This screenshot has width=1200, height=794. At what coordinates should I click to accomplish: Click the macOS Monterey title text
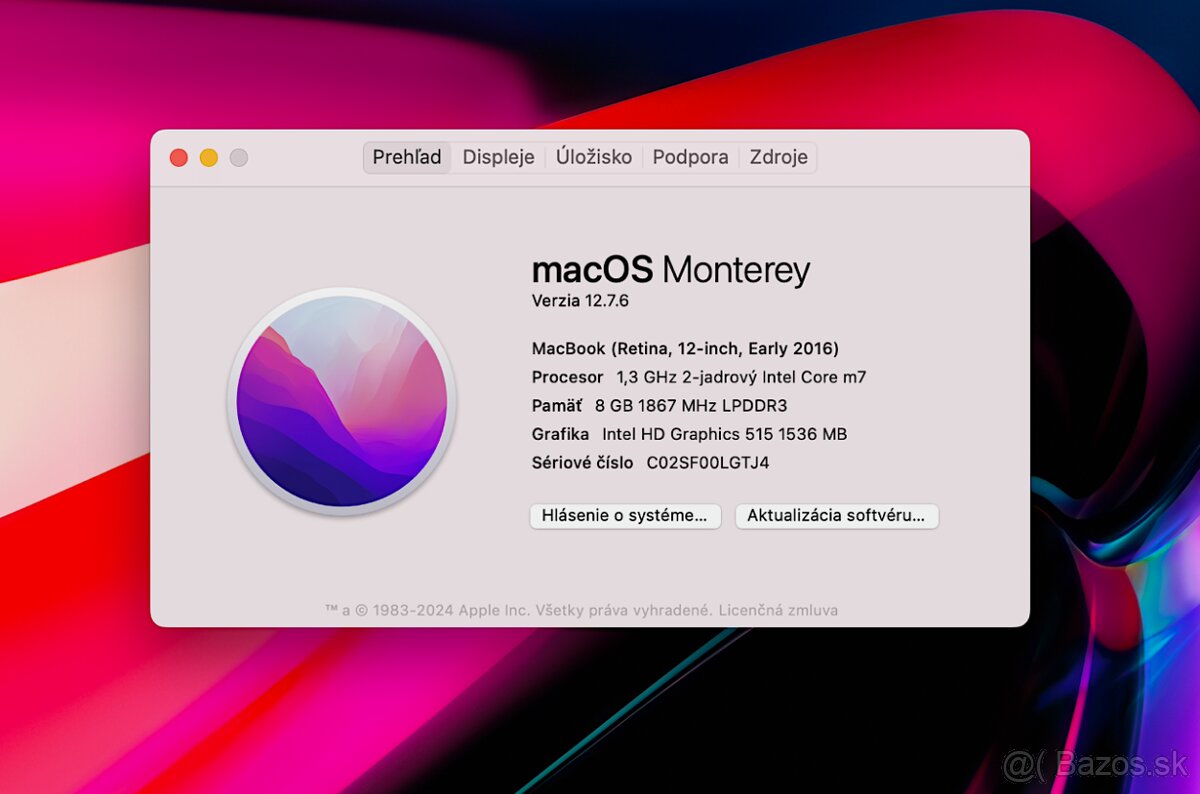[x=671, y=270]
